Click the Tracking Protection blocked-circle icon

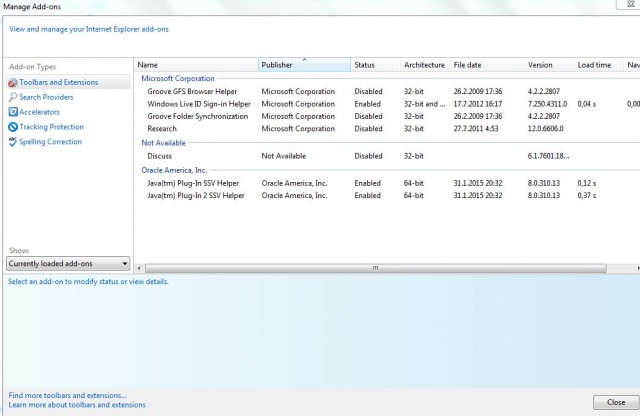click(13, 127)
